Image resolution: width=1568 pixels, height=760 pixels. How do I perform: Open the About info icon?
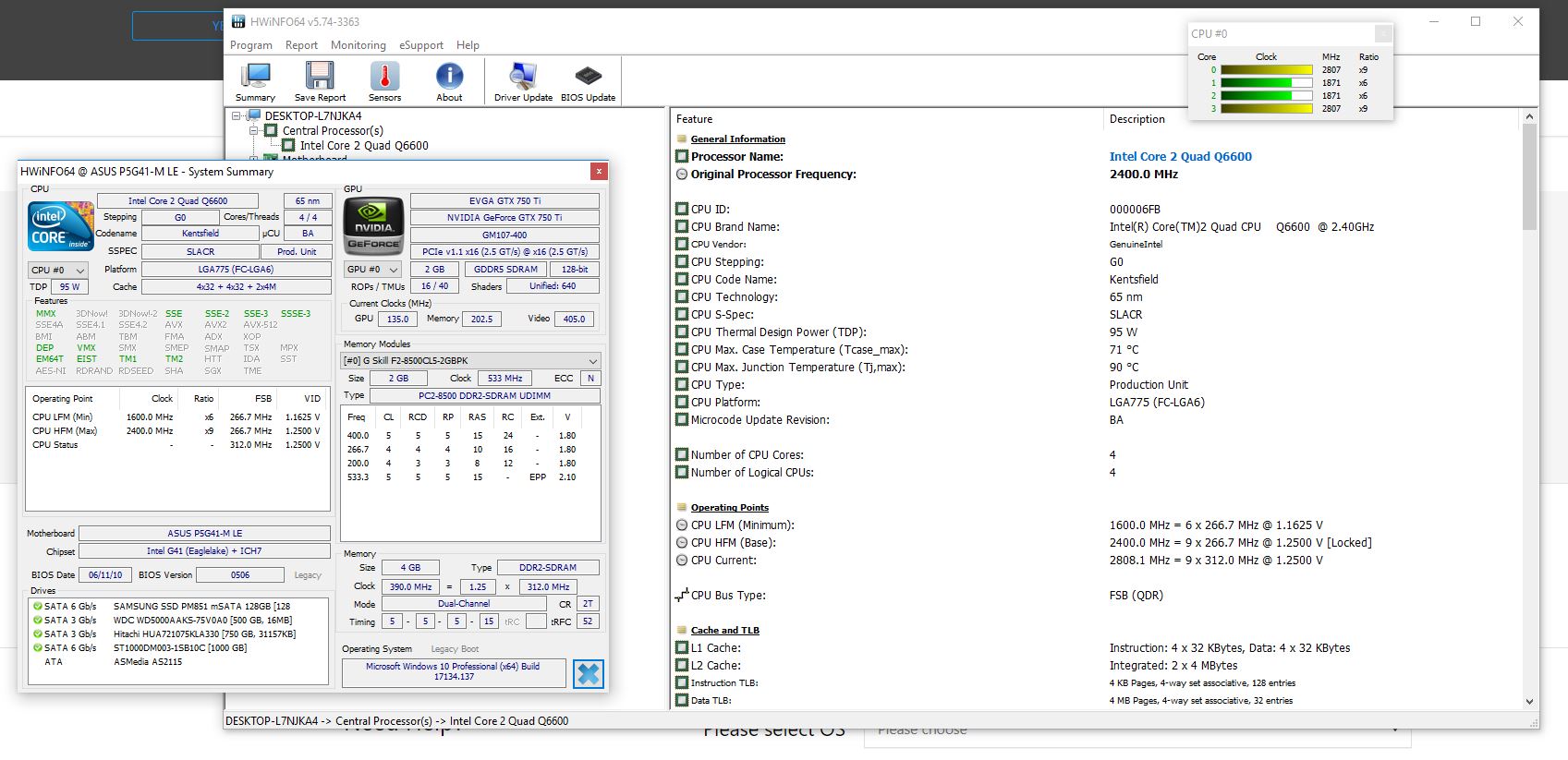449,81
